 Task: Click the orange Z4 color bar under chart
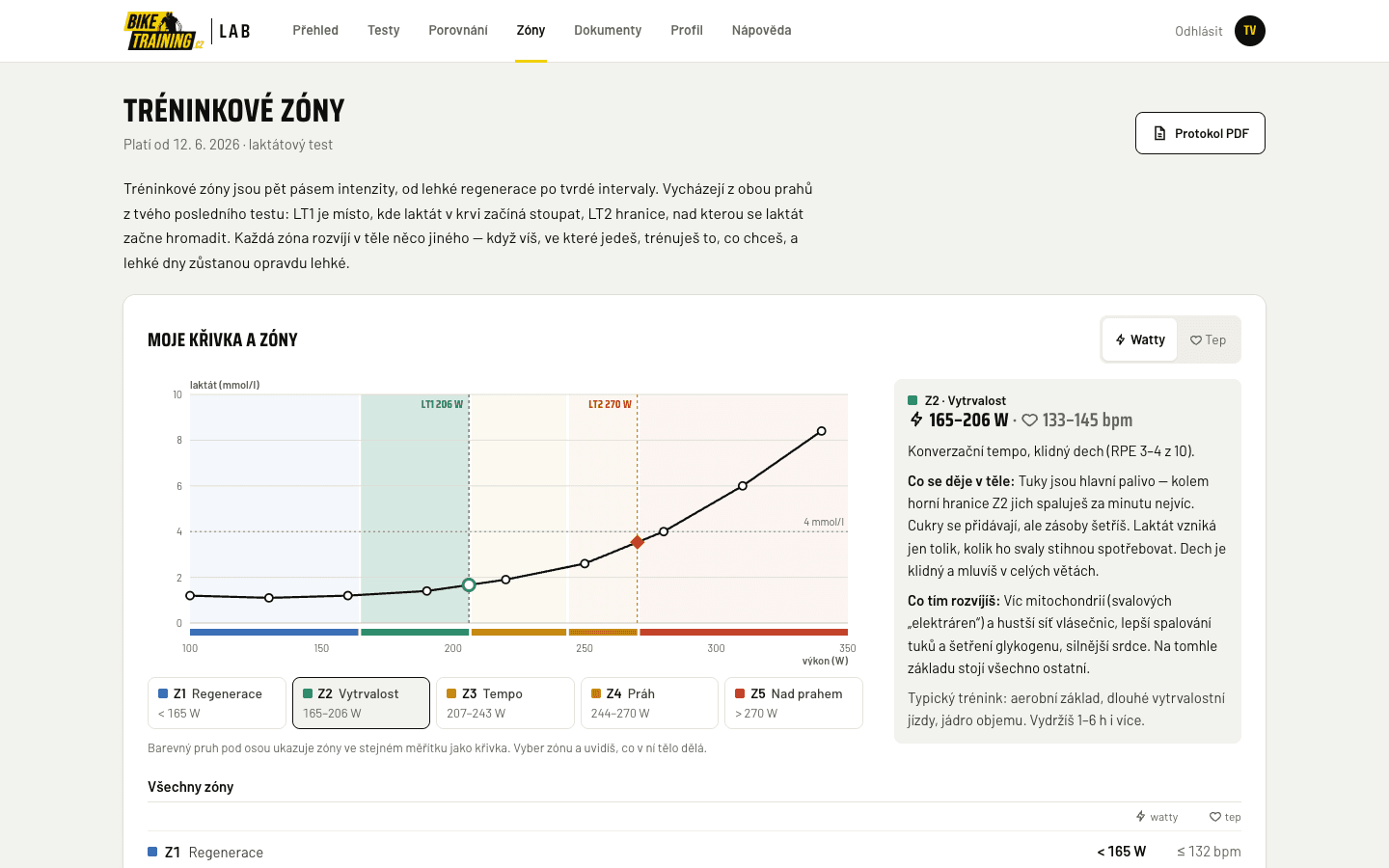pyautogui.click(x=603, y=633)
